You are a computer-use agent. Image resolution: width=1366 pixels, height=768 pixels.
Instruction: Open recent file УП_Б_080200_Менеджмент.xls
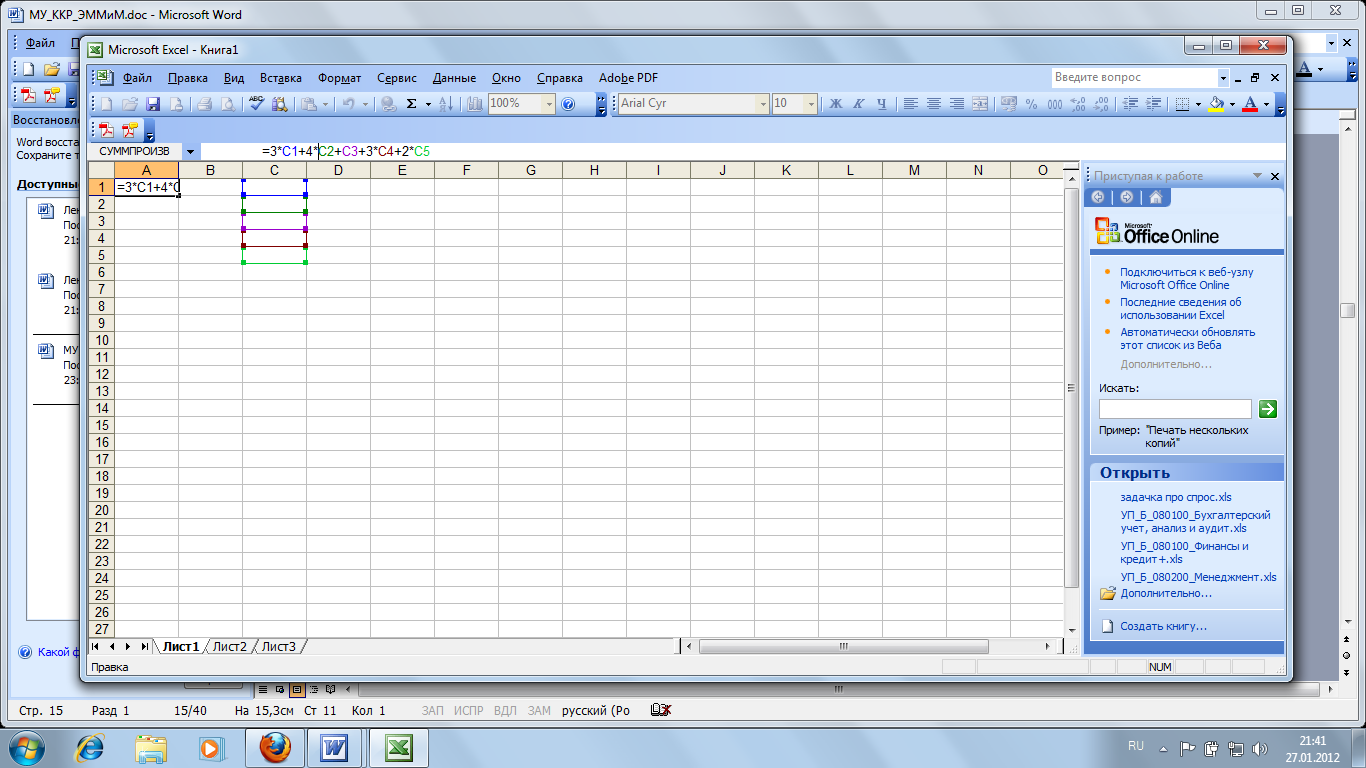(1198, 577)
